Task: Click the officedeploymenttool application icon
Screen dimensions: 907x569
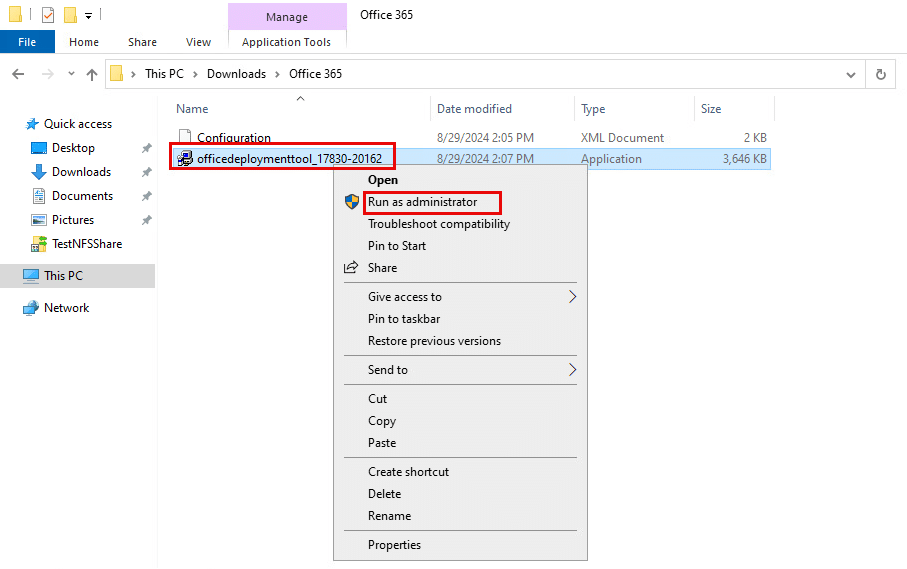Action: pyautogui.click(x=185, y=158)
